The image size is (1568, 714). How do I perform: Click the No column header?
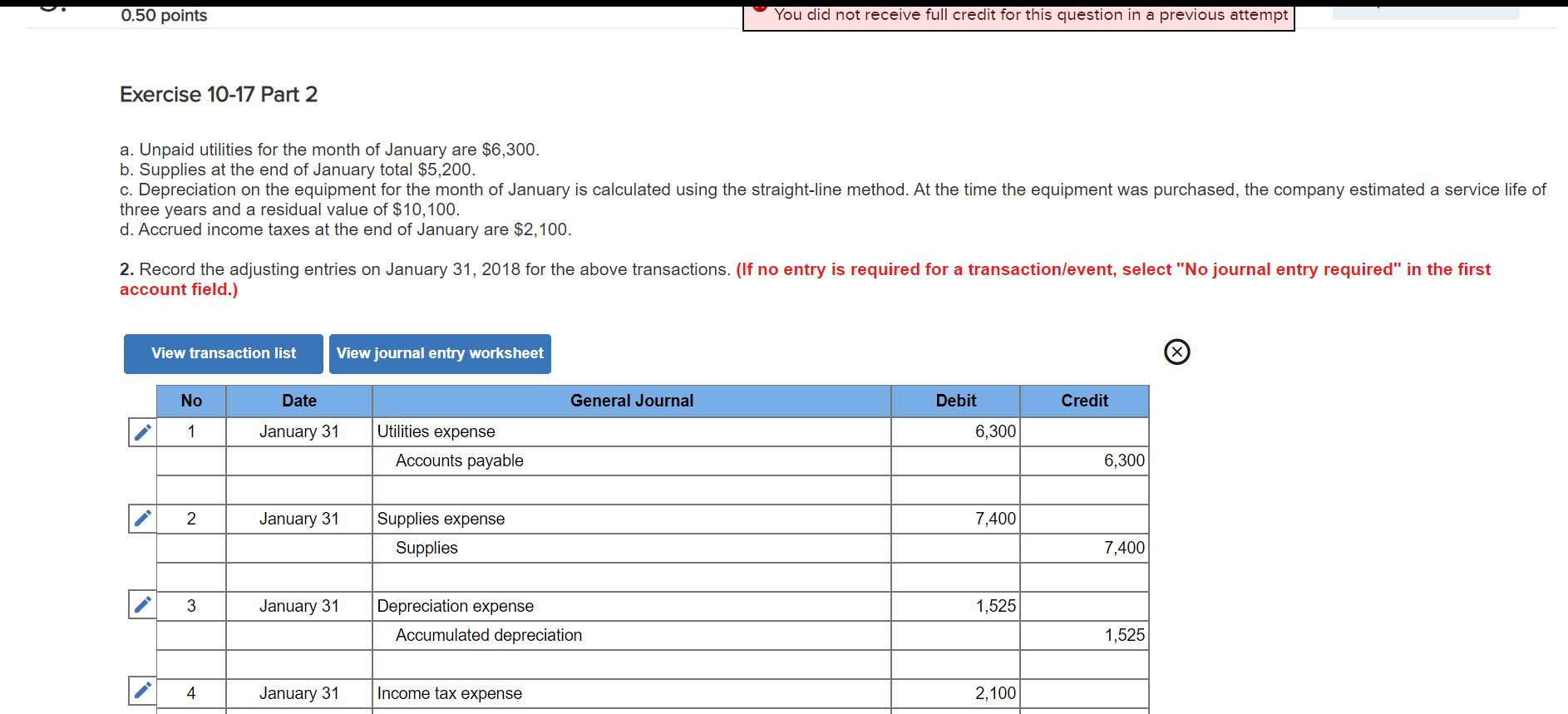[191, 401]
